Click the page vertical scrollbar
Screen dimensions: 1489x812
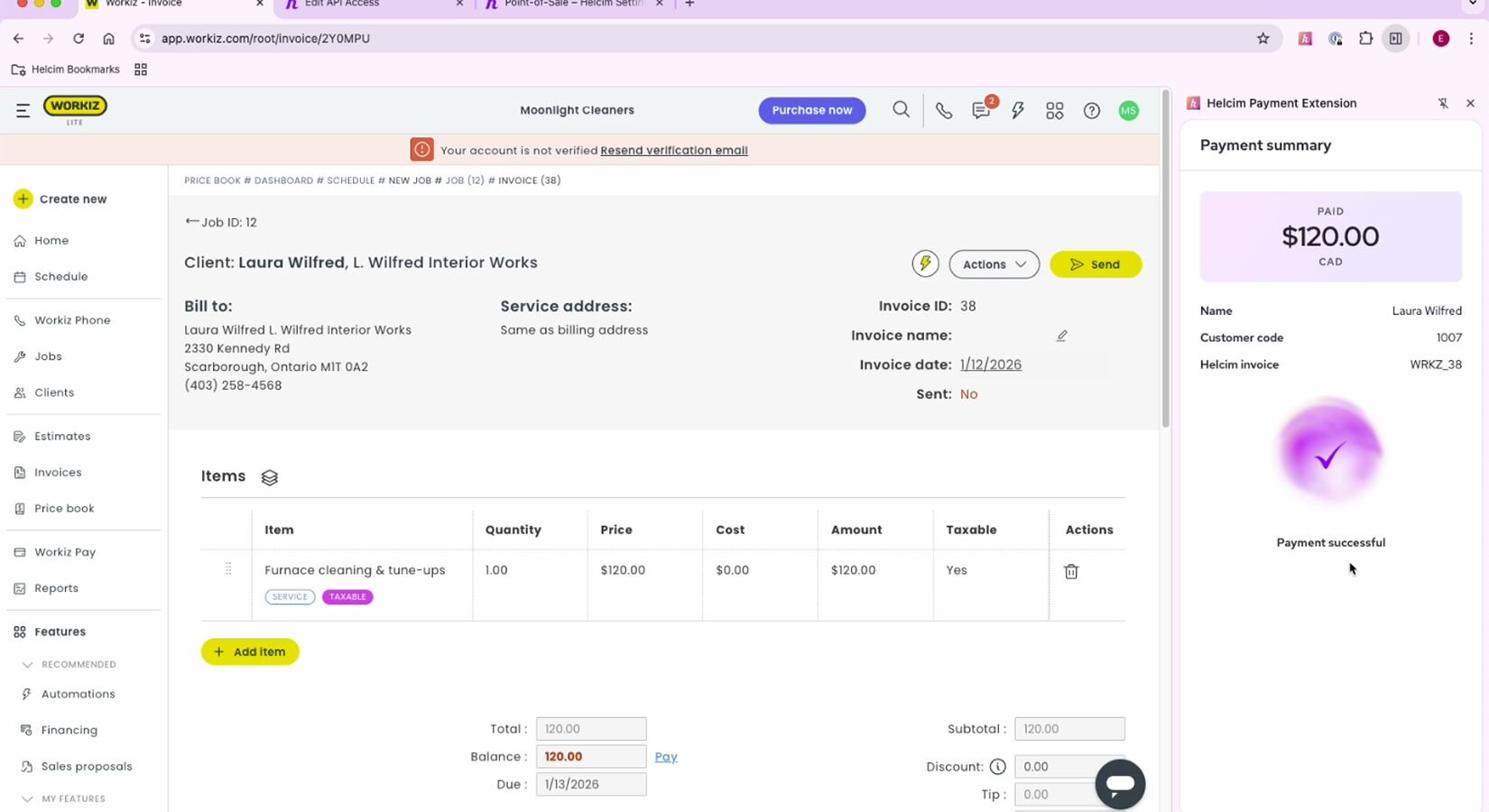tap(1165, 271)
